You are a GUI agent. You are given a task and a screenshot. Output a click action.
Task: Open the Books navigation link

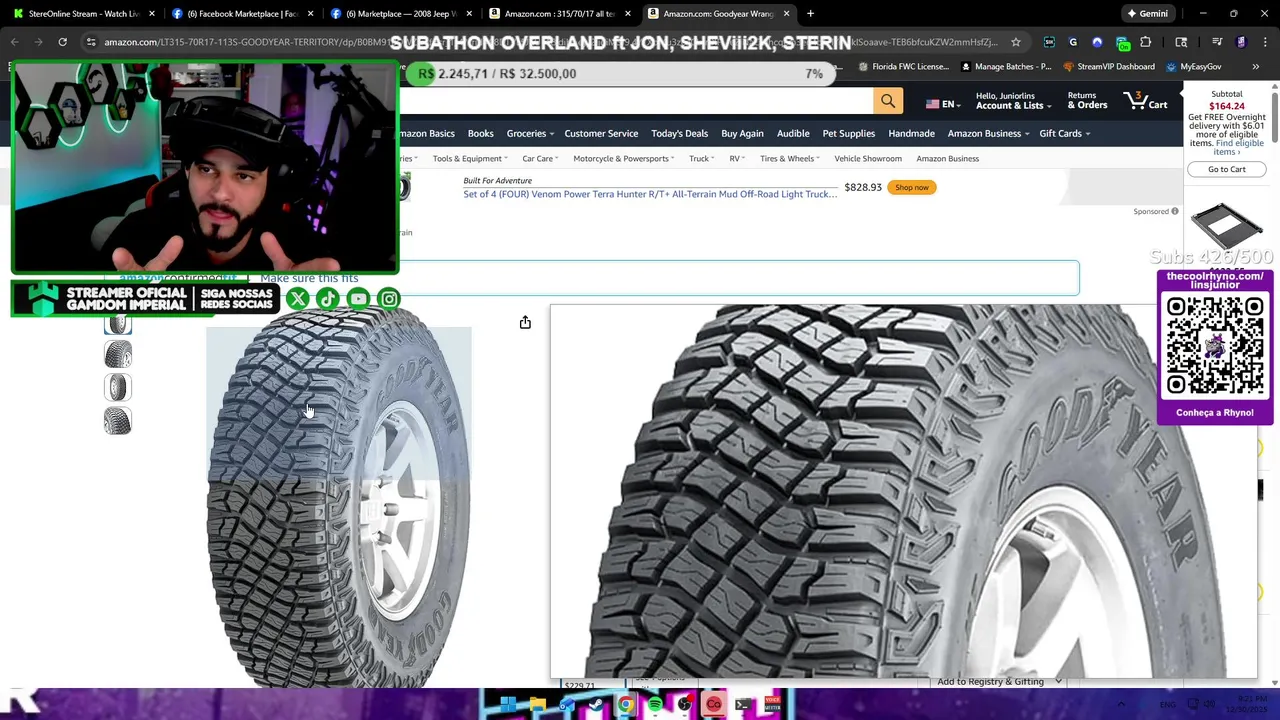point(480,133)
